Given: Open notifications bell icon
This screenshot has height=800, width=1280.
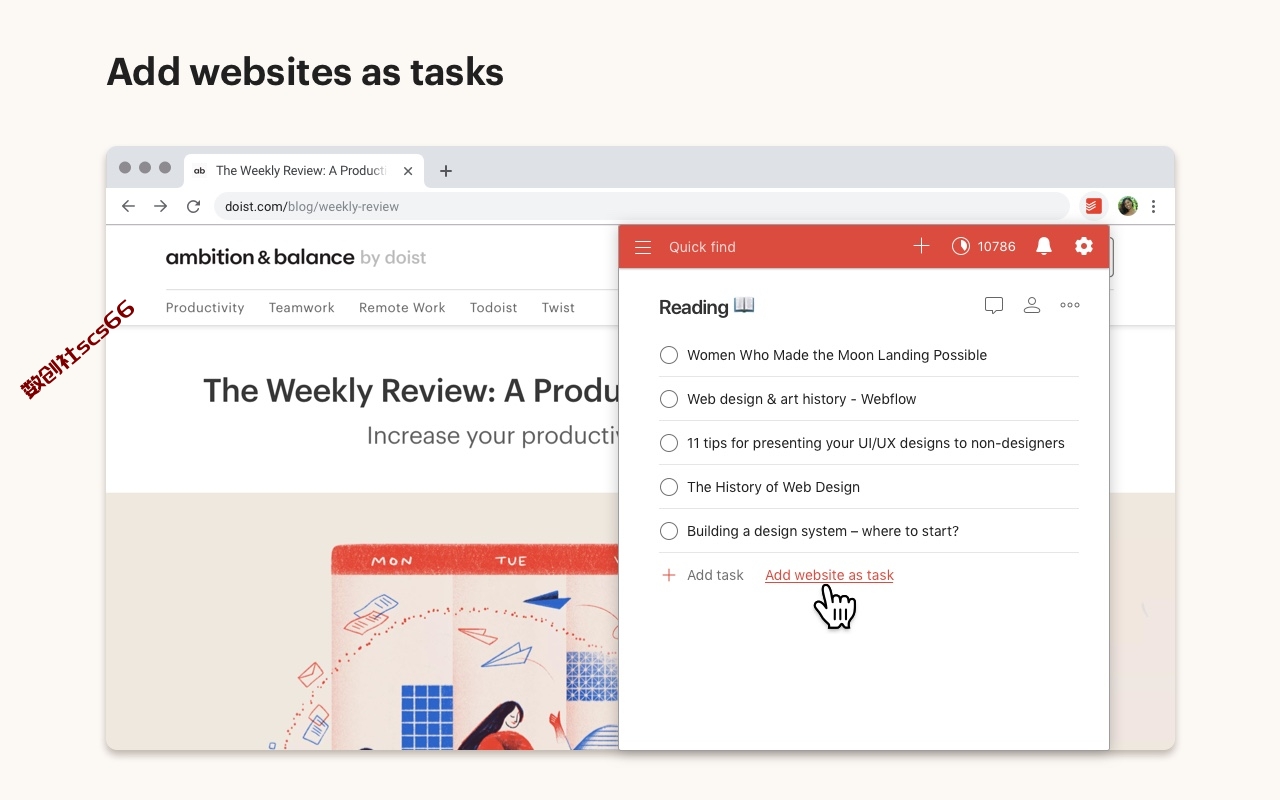Looking at the screenshot, I should tap(1044, 246).
